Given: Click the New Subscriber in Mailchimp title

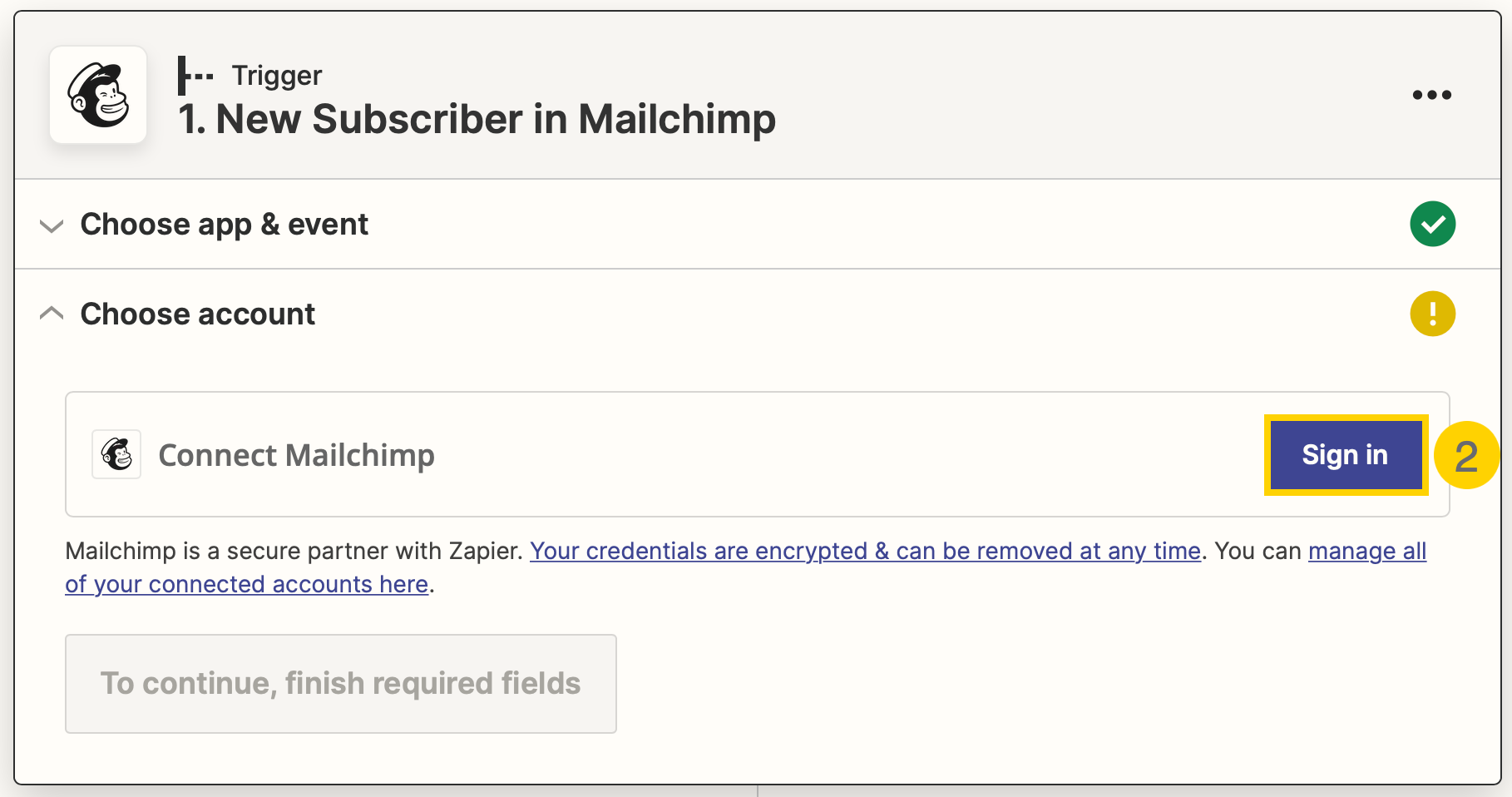Looking at the screenshot, I should click(x=477, y=119).
